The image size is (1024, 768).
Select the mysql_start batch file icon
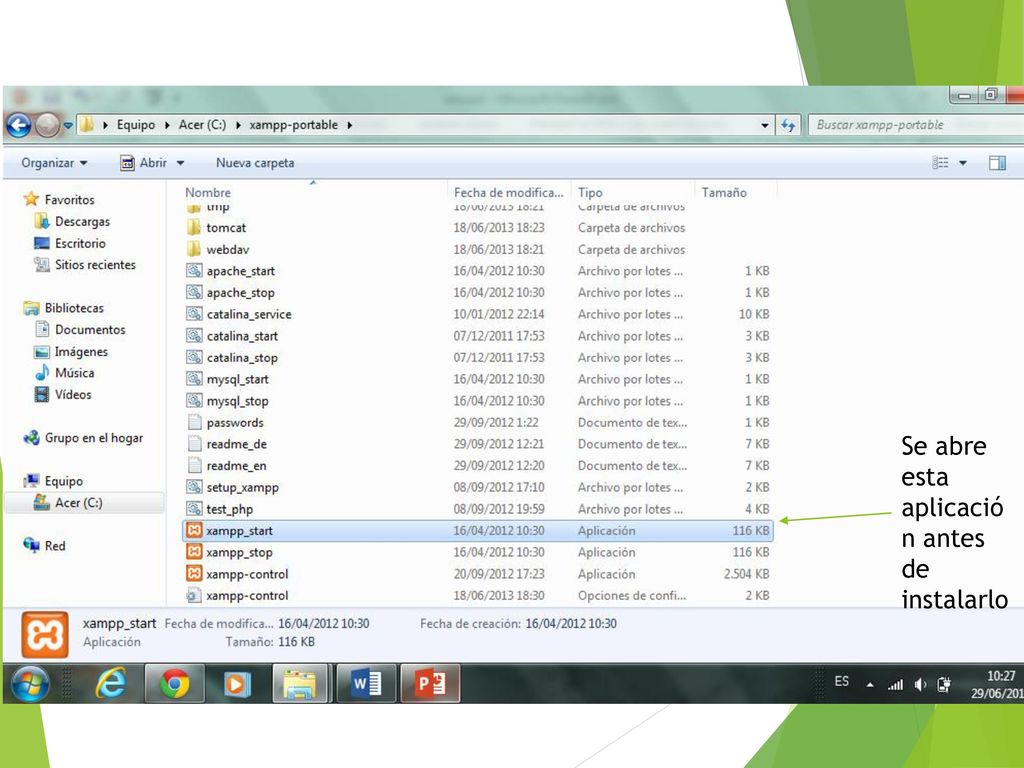[194, 379]
